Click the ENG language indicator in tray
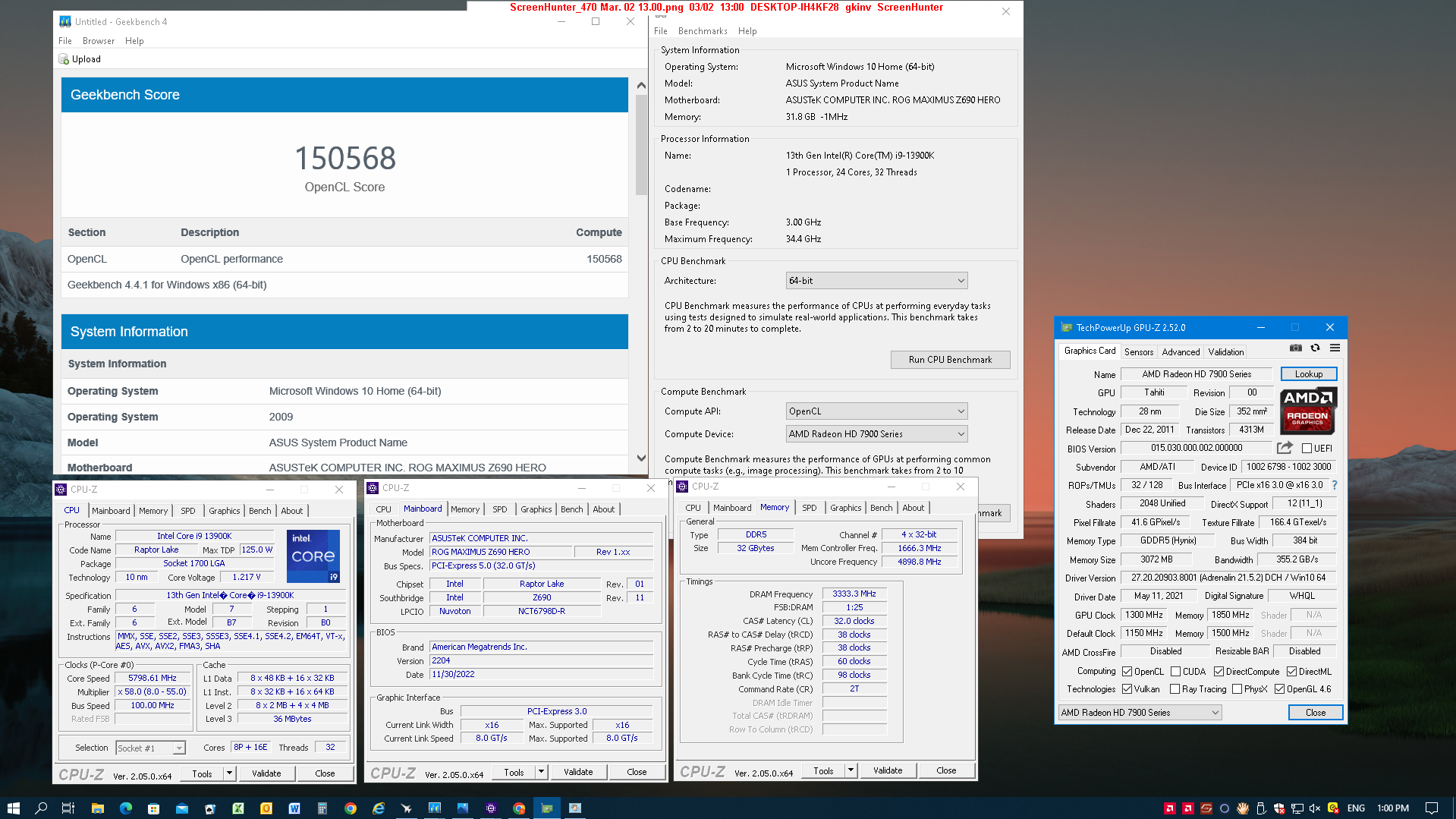Image resolution: width=1456 pixels, height=819 pixels. (x=1356, y=808)
